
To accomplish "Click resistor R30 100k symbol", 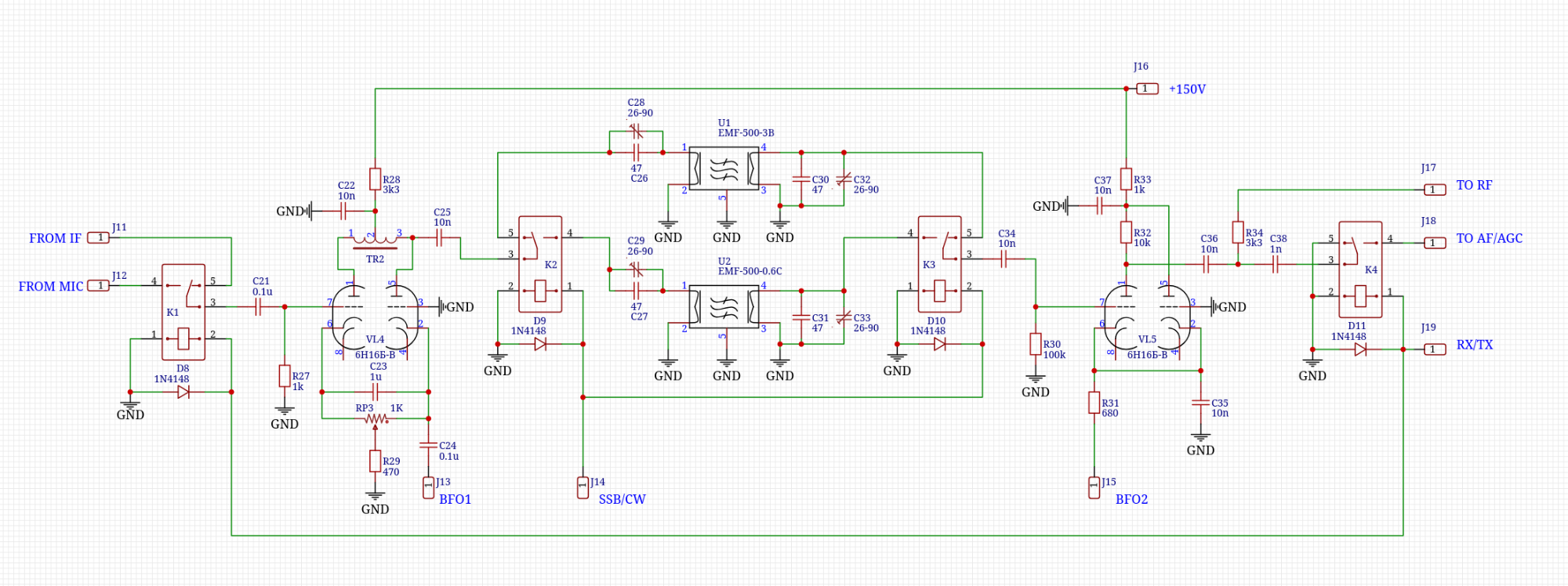I will click(x=1036, y=344).
